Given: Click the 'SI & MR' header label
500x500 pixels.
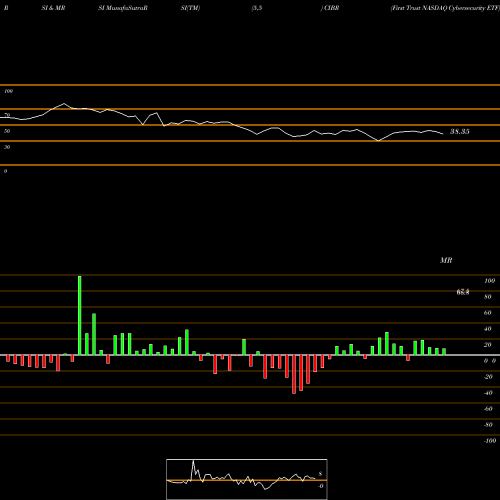Looking at the screenshot, I should [x=53, y=8].
